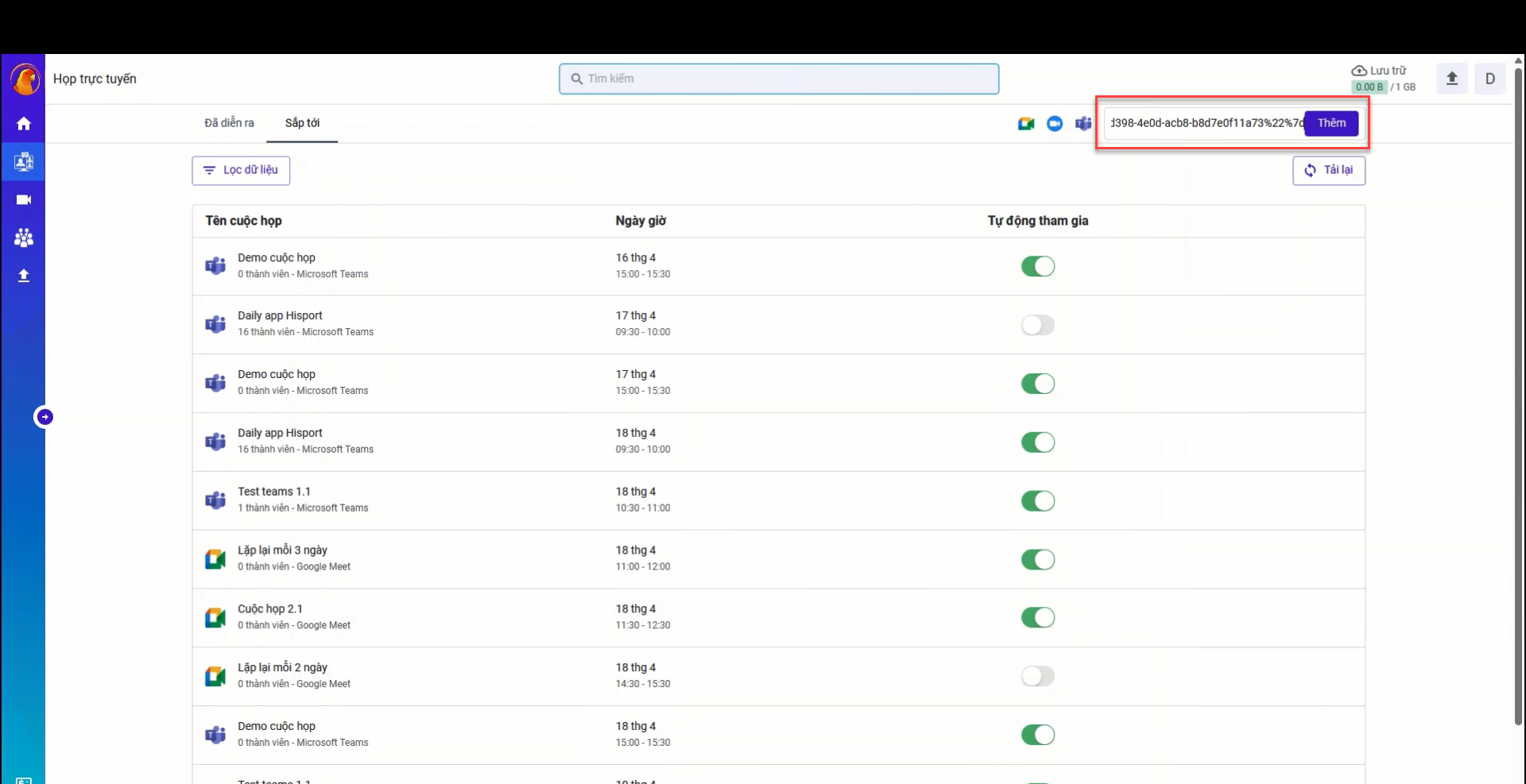Open the user avatar D menu

[x=1490, y=79]
